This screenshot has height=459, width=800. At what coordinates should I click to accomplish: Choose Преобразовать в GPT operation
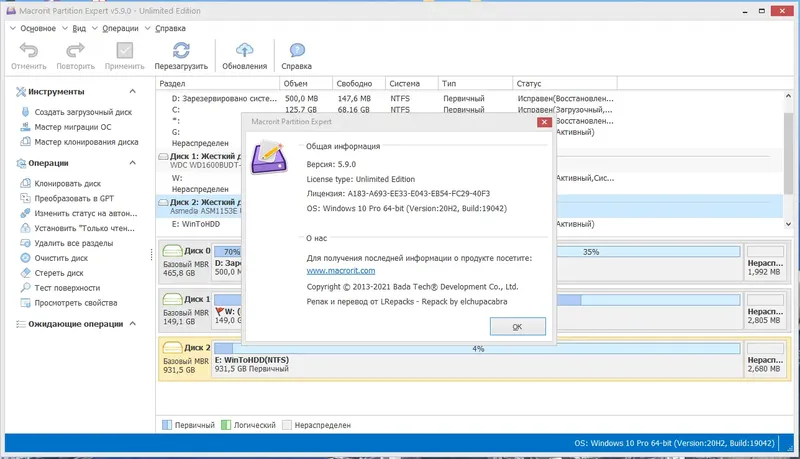[x=74, y=198]
